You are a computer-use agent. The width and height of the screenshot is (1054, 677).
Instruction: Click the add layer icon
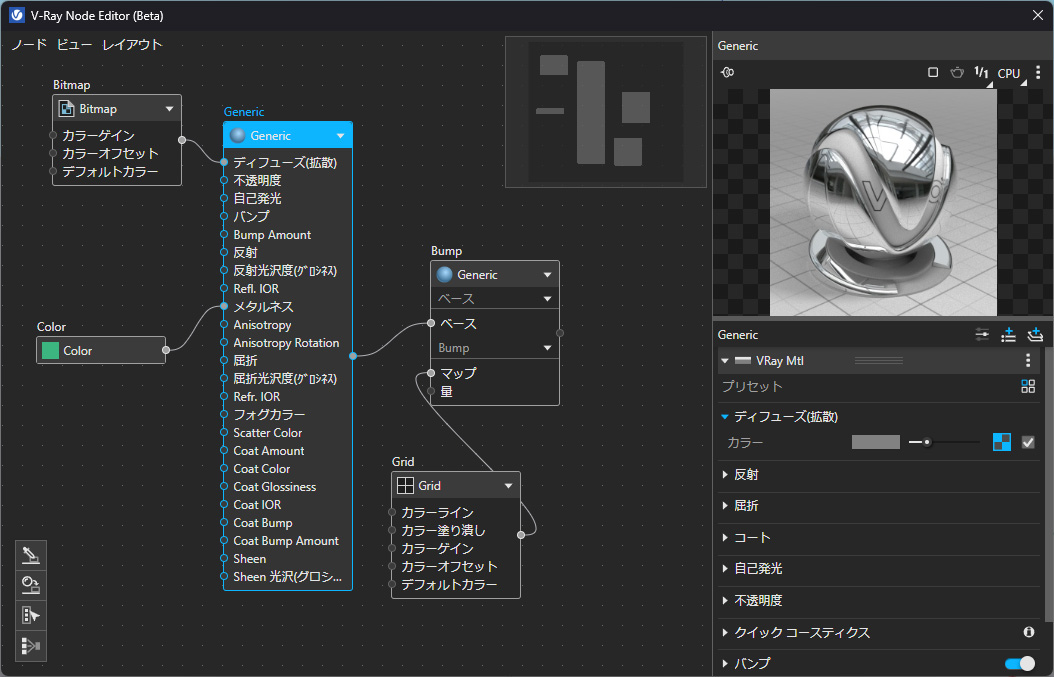point(1035,335)
